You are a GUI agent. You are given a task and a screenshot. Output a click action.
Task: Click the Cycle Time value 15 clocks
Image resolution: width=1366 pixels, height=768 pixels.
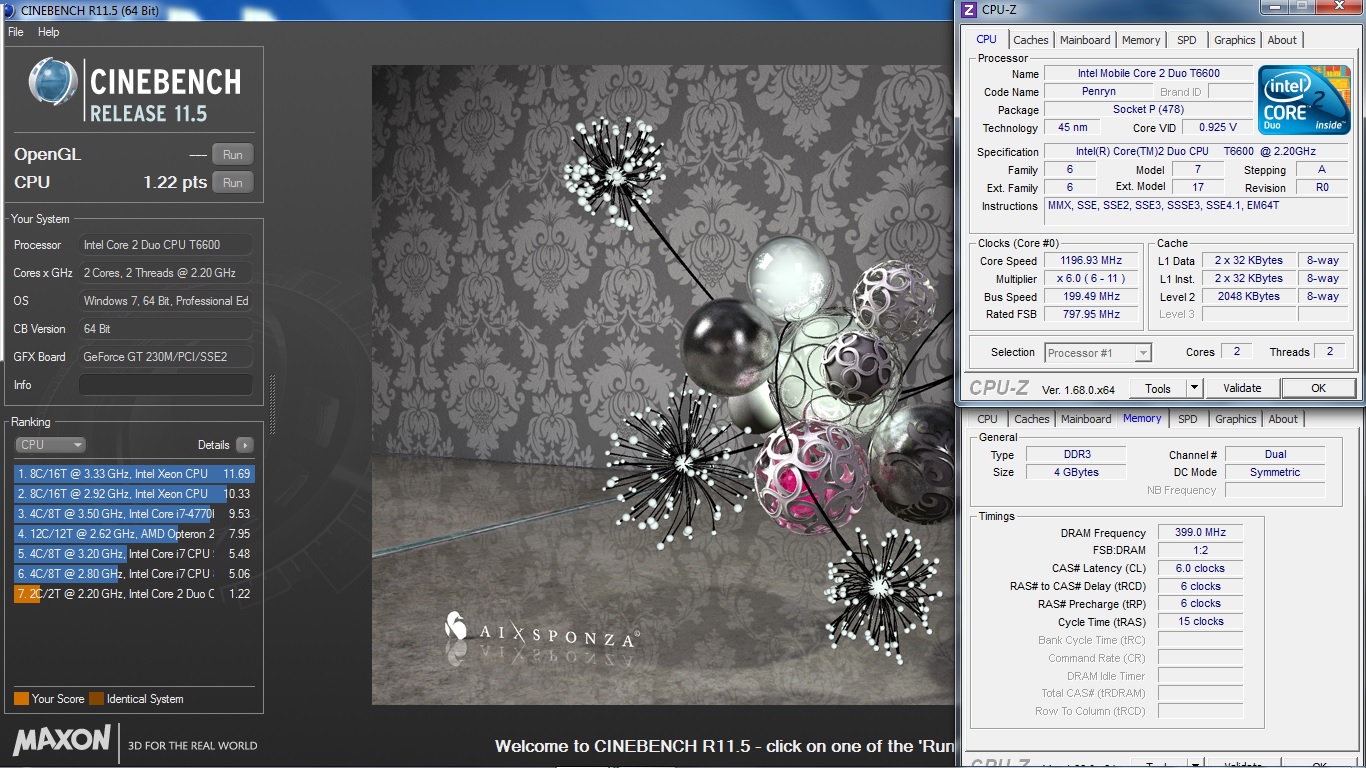coord(1201,621)
